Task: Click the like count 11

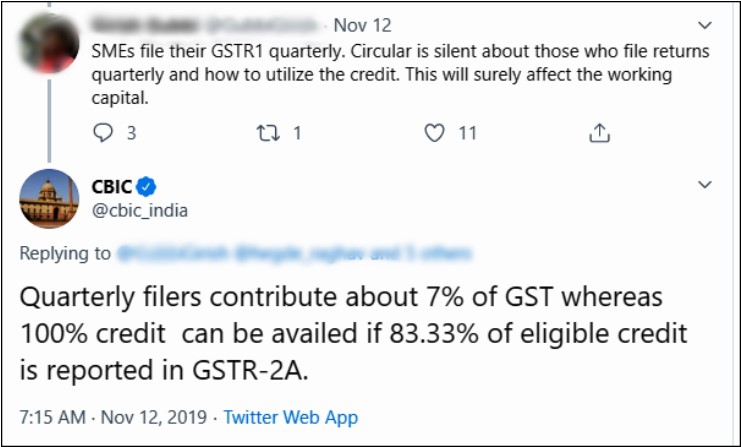Action: click(x=467, y=133)
